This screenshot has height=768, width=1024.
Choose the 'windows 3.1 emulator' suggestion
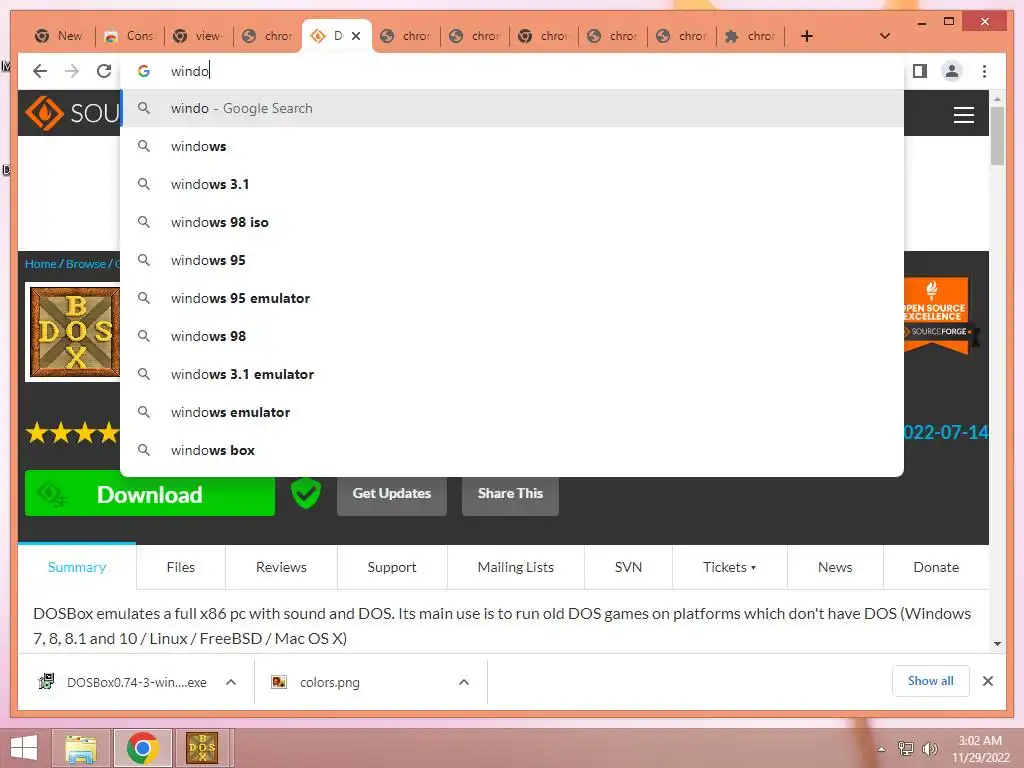click(512, 374)
